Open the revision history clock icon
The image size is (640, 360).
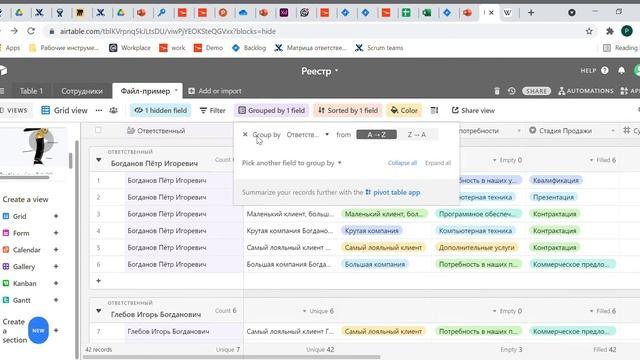pyautogui.click(x=511, y=91)
